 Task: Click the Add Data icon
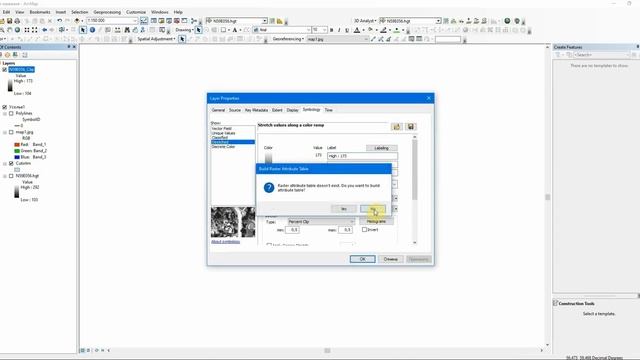tap(77, 20)
